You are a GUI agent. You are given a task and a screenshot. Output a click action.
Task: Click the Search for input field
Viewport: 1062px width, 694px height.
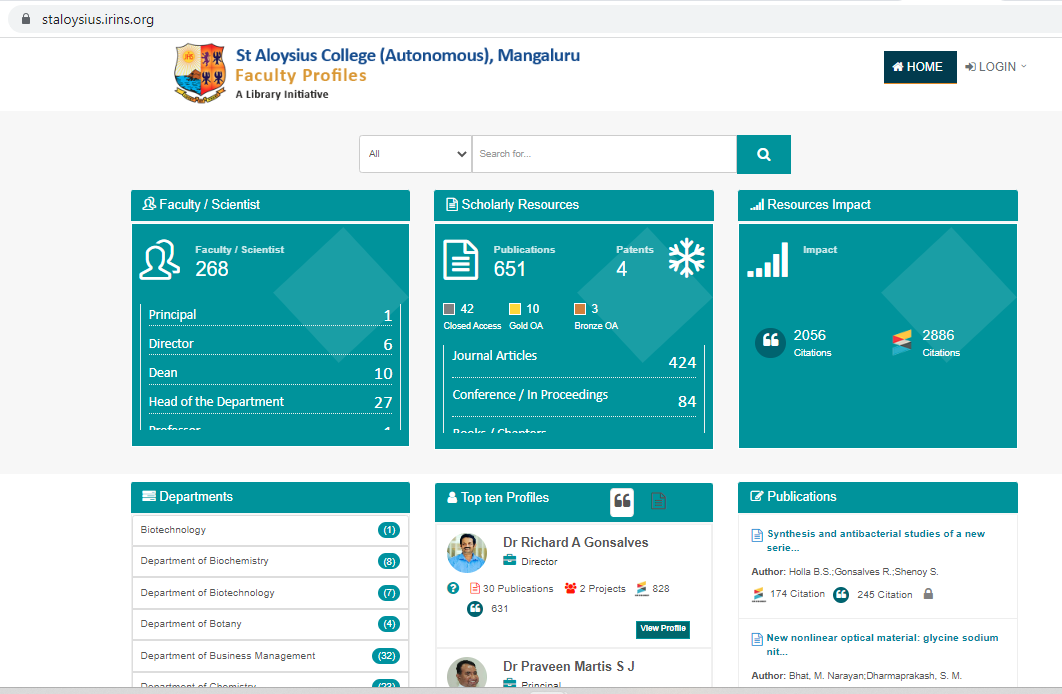tap(604, 154)
